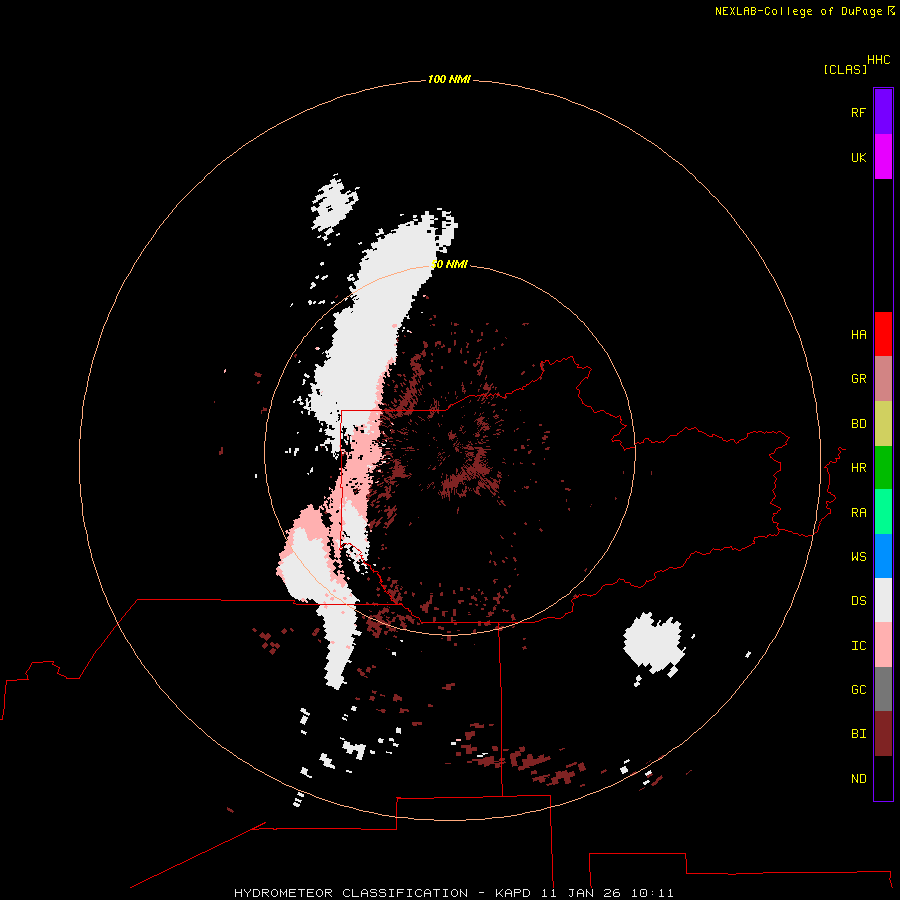Click the BI legend label

858,734
